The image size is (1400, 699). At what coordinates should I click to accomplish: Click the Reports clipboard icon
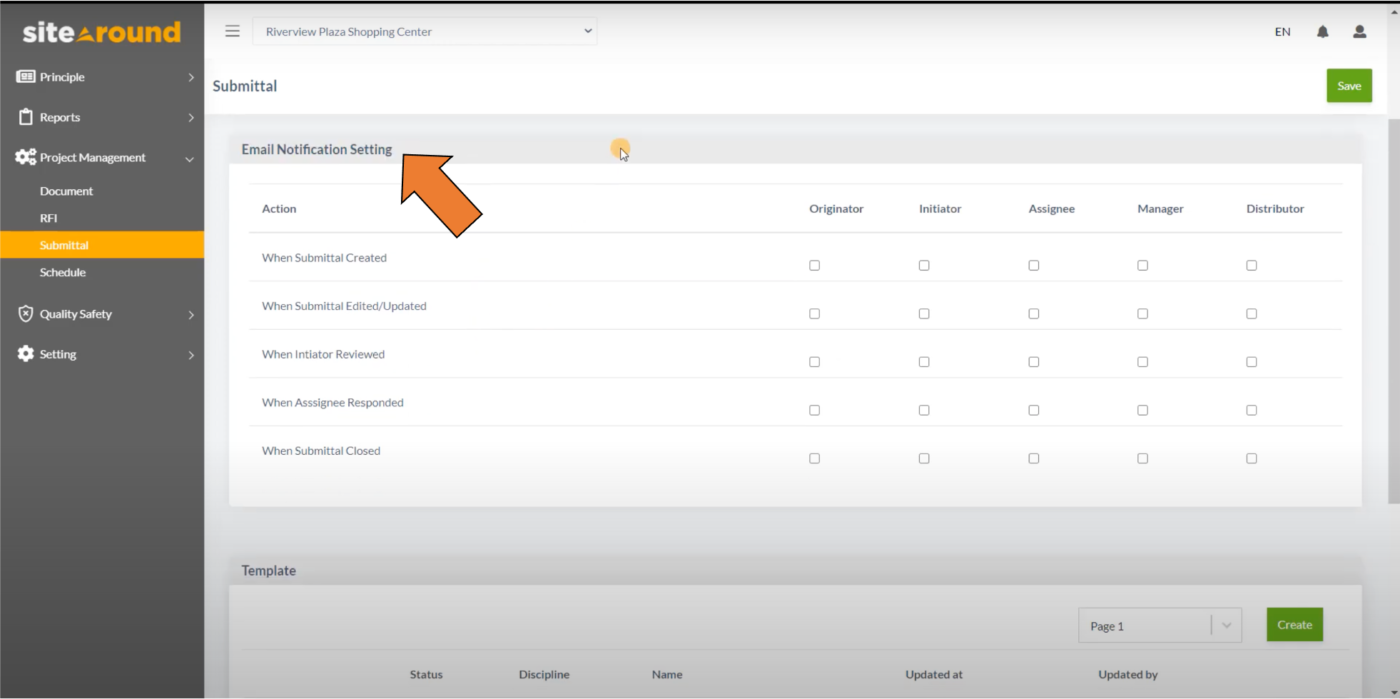pyautogui.click(x=24, y=117)
